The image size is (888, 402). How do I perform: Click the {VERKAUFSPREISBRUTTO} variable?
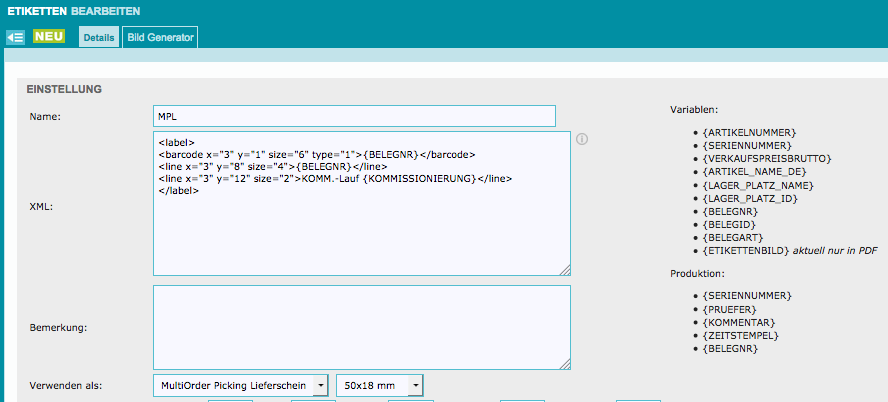(767, 158)
